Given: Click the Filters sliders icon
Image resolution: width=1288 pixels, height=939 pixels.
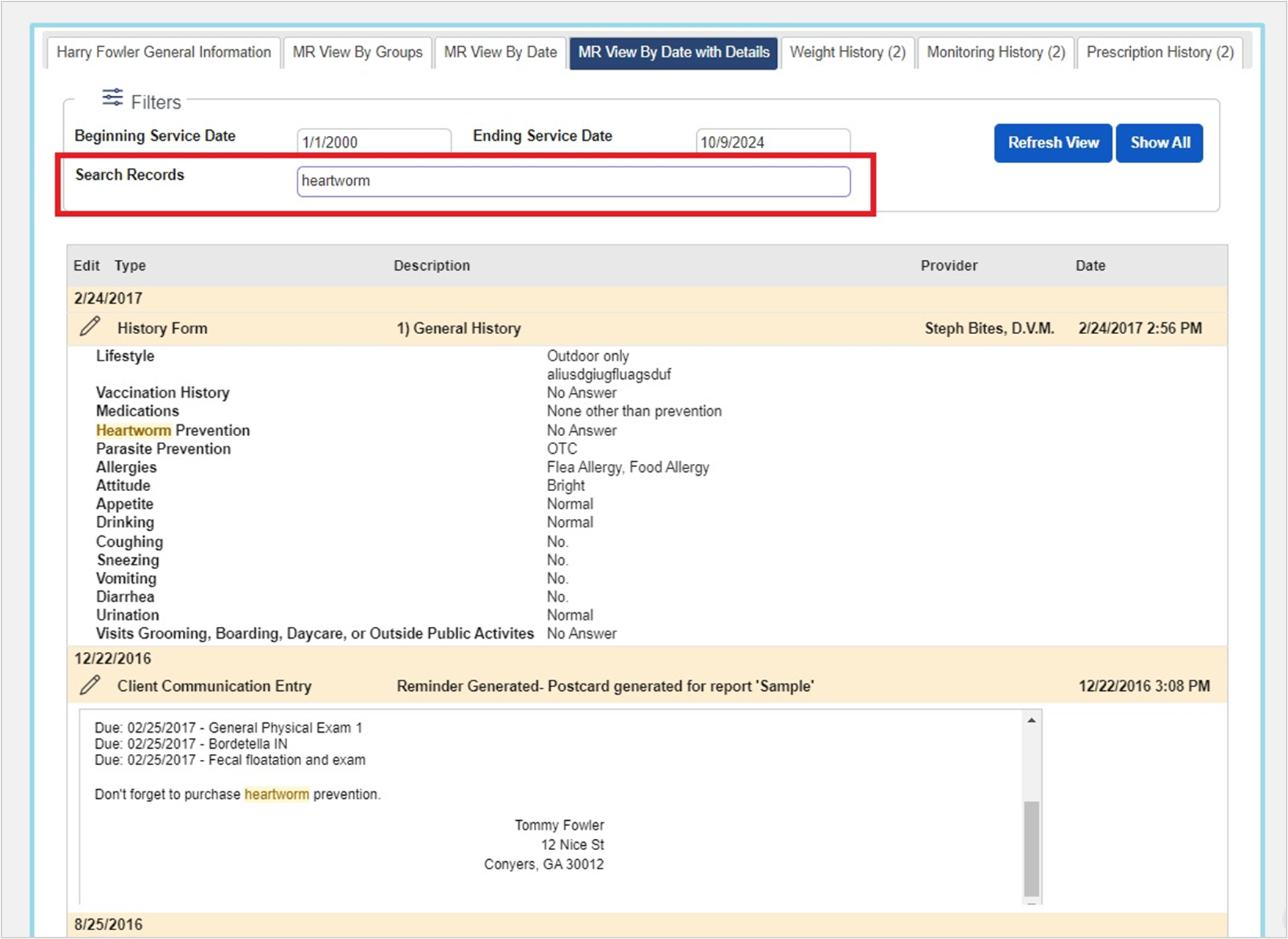Looking at the screenshot, I should [112, 96].
